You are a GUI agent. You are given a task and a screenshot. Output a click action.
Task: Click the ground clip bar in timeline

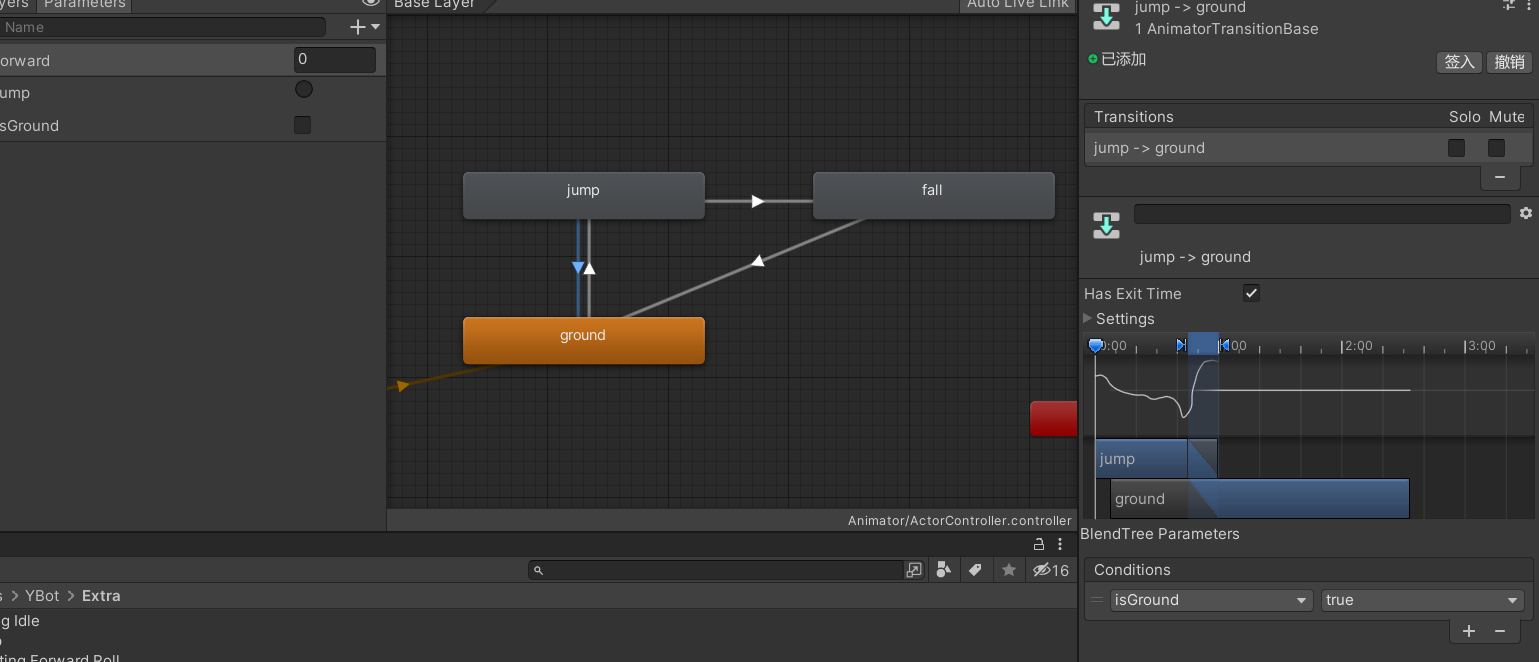point(1260,498)
